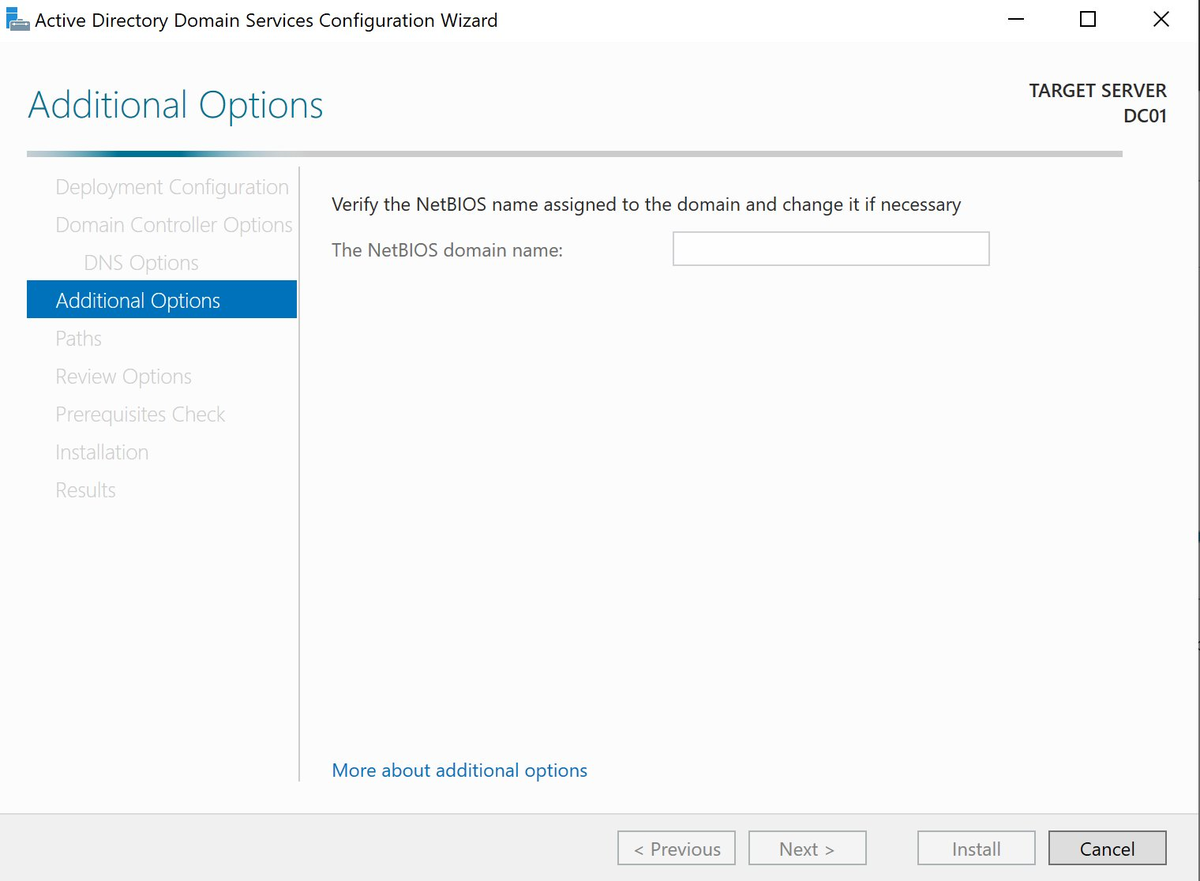Minimize the wizard window
Screen dimensions: 1200x881
[1015, 19]
